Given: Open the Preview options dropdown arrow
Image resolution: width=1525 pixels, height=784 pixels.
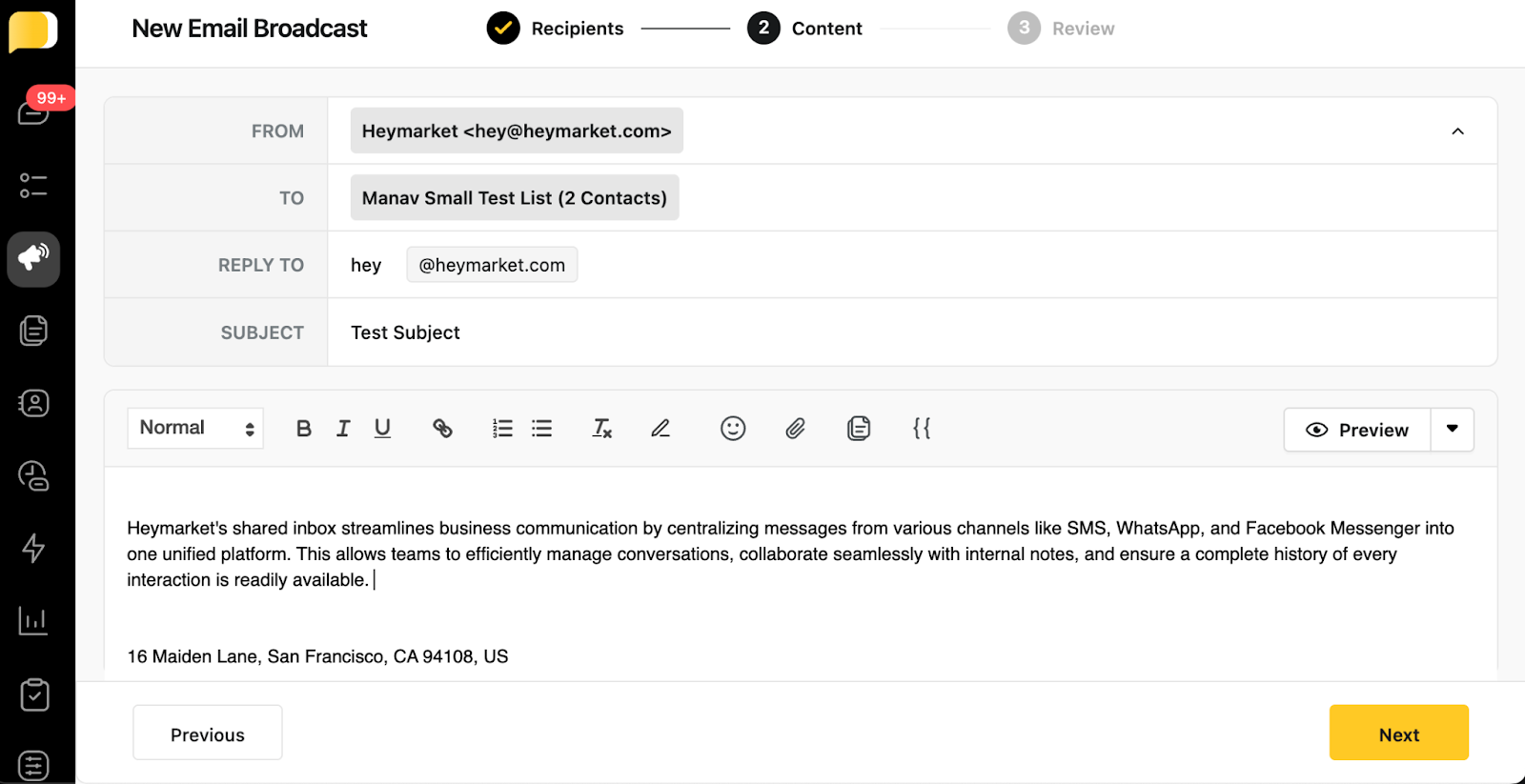Looking at the screenshot, I should [1452, 430].
